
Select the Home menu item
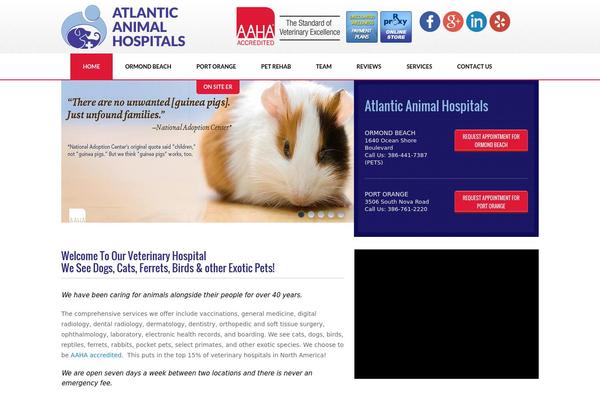[91, 67]
